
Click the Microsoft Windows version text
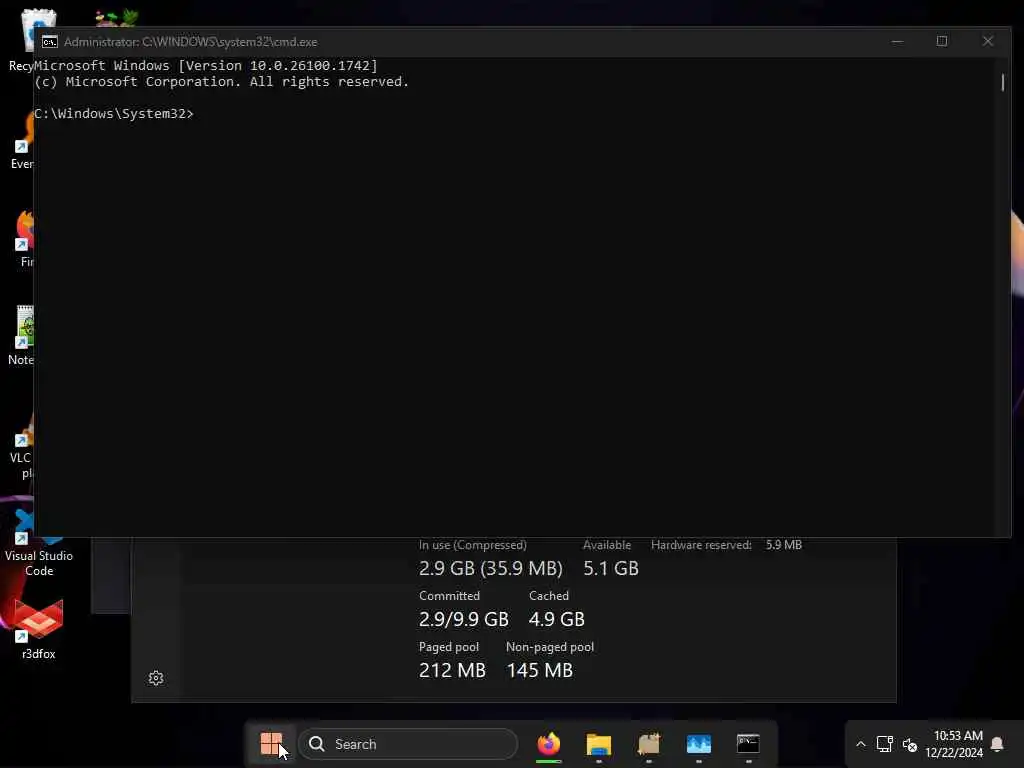pos(206,65)
